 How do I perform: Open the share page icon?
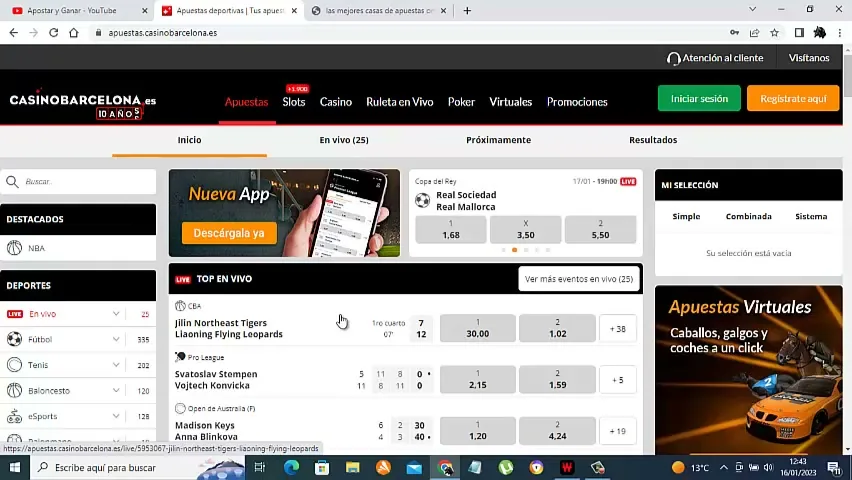(754, 33)
